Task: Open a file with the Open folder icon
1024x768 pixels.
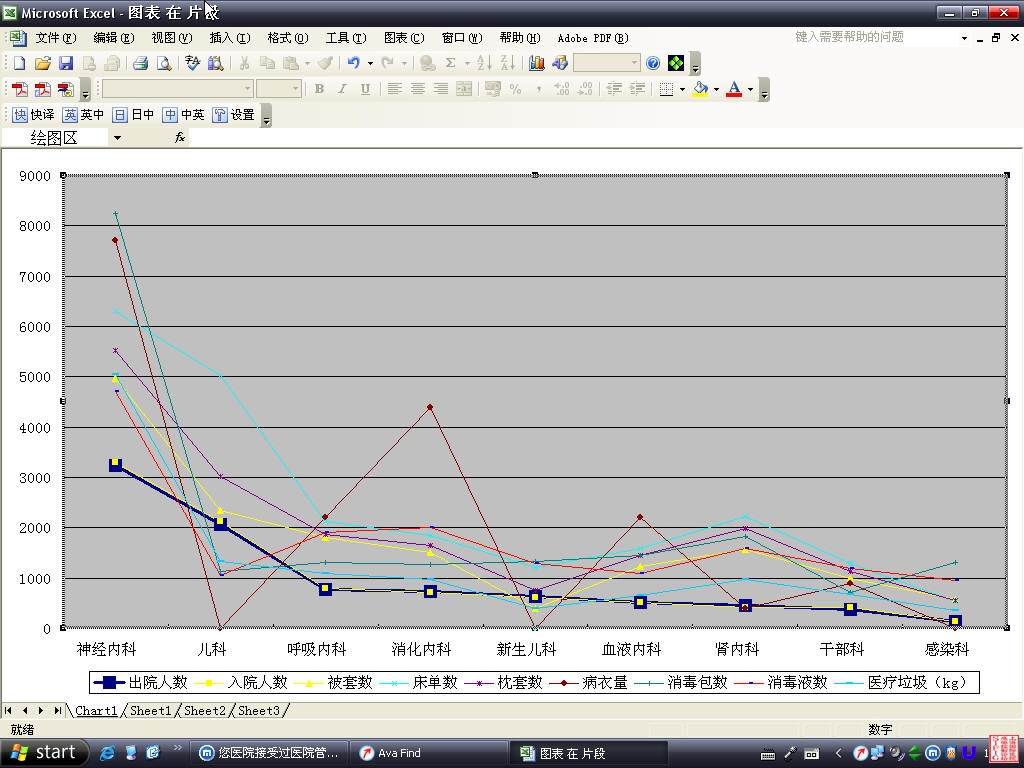Action: [42, 63]
